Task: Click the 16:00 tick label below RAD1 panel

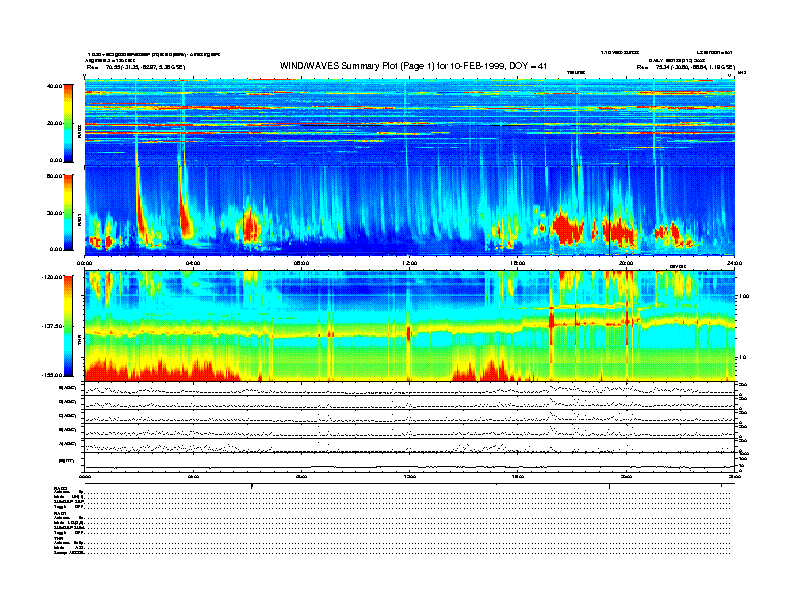Action: 518,263
